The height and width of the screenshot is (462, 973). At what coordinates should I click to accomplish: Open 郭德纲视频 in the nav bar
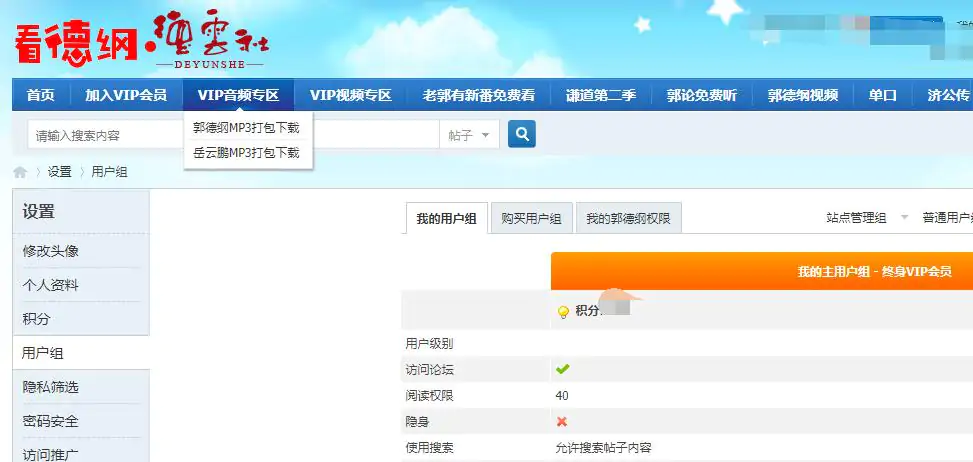click(802, 96)
